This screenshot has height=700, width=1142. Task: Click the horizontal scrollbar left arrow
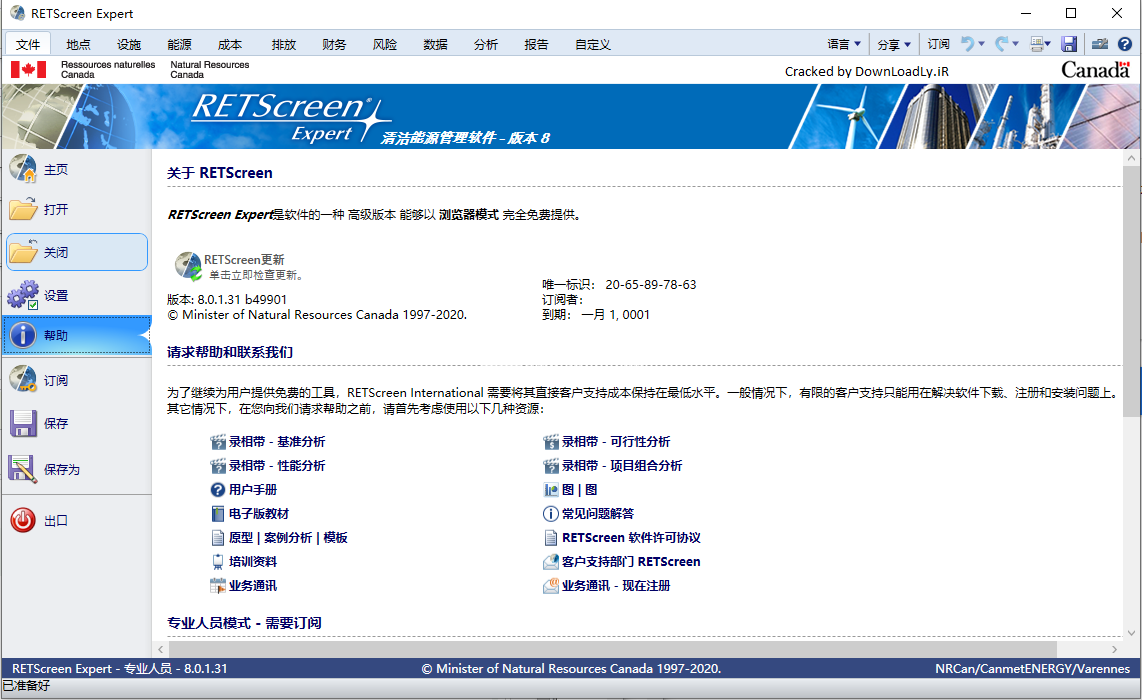[x=161, y=649]
